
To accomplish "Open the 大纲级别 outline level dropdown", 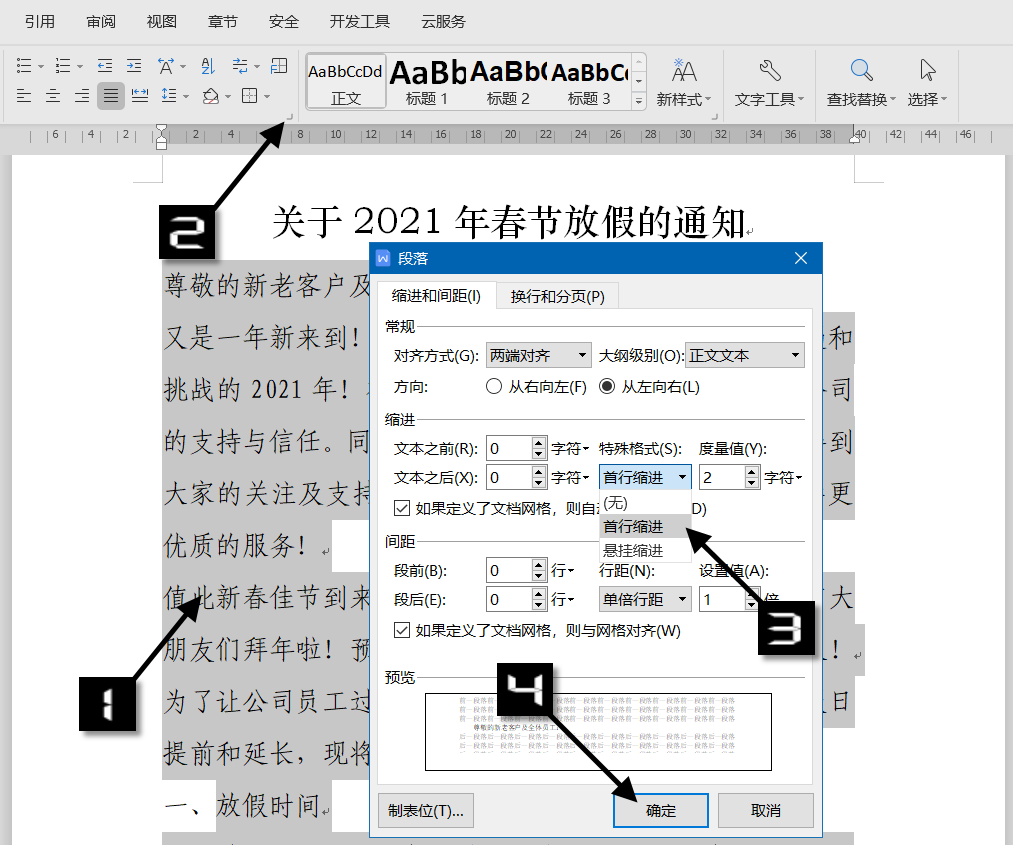I will [744, 355].
